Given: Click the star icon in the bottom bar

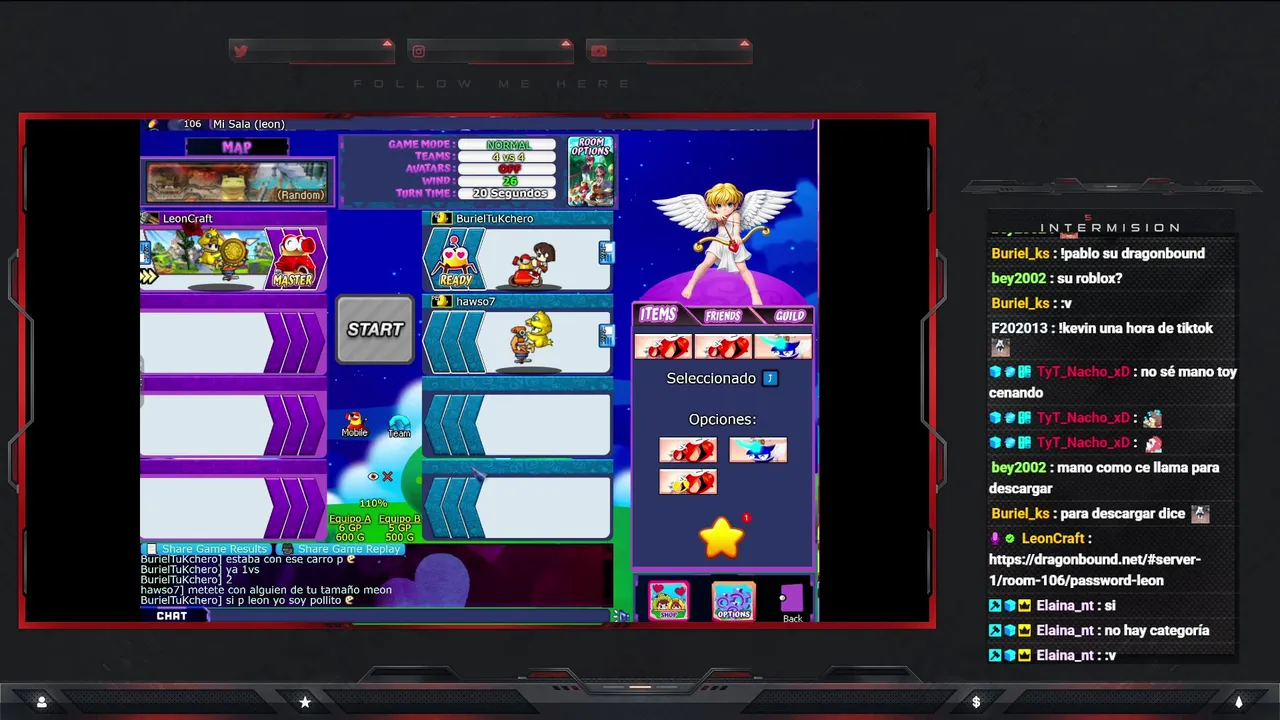Looking at the screenshot, I should [305, 702].
